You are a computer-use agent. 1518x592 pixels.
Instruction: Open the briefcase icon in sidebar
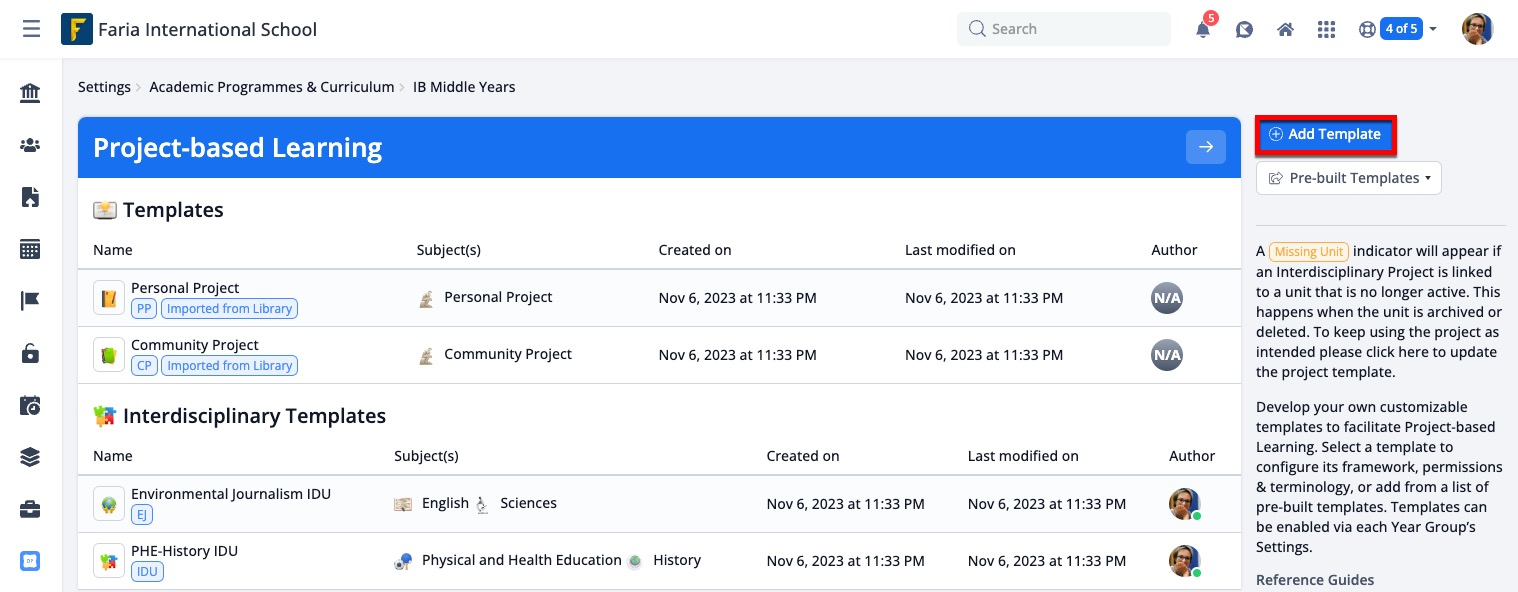(30, 510)
